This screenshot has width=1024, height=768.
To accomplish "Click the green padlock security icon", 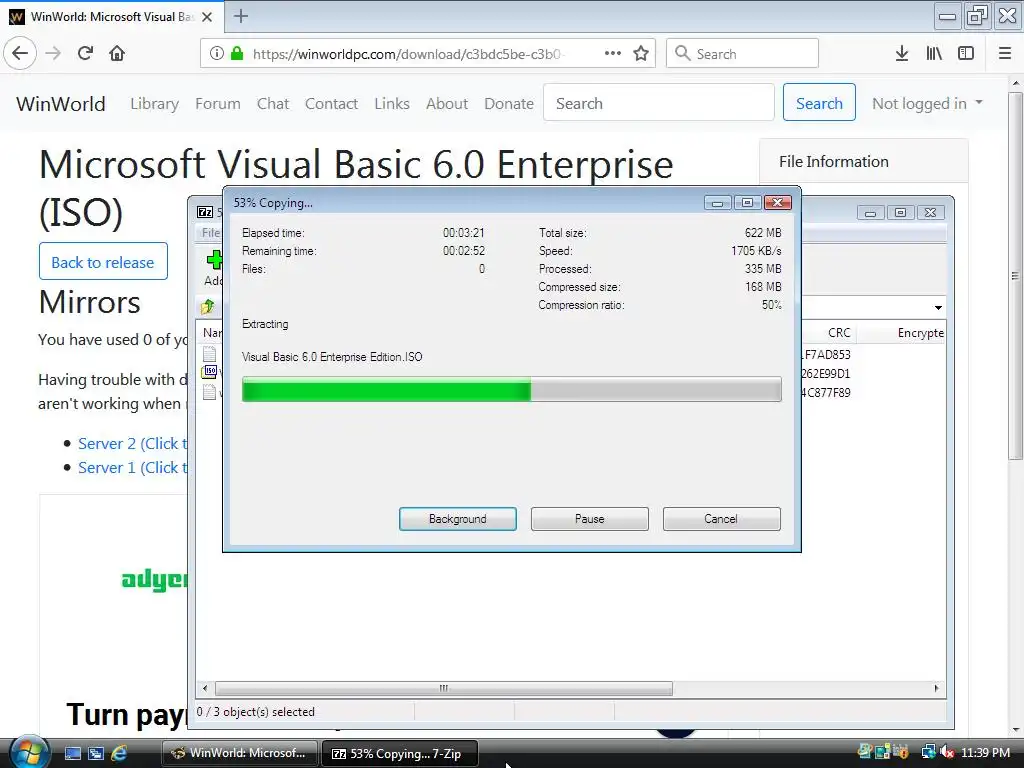I will [x=237, y=54].
